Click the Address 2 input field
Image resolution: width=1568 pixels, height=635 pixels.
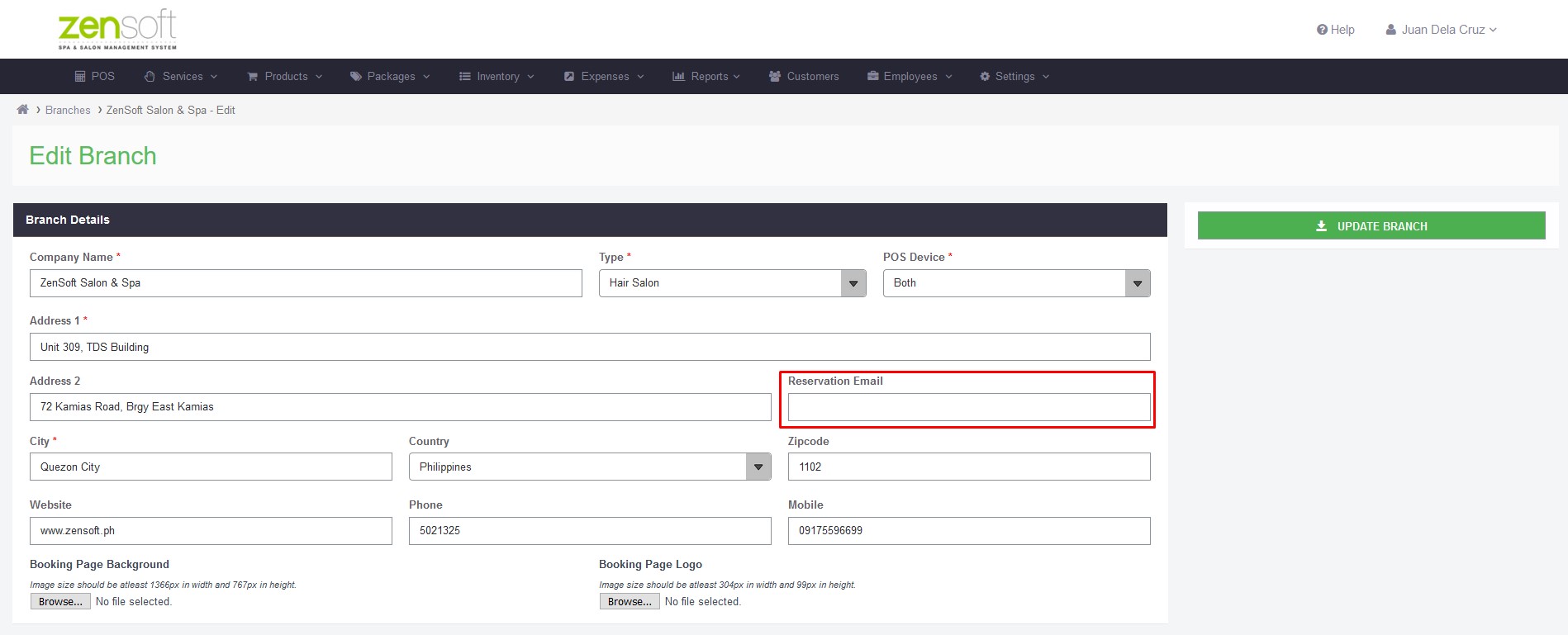401,407
